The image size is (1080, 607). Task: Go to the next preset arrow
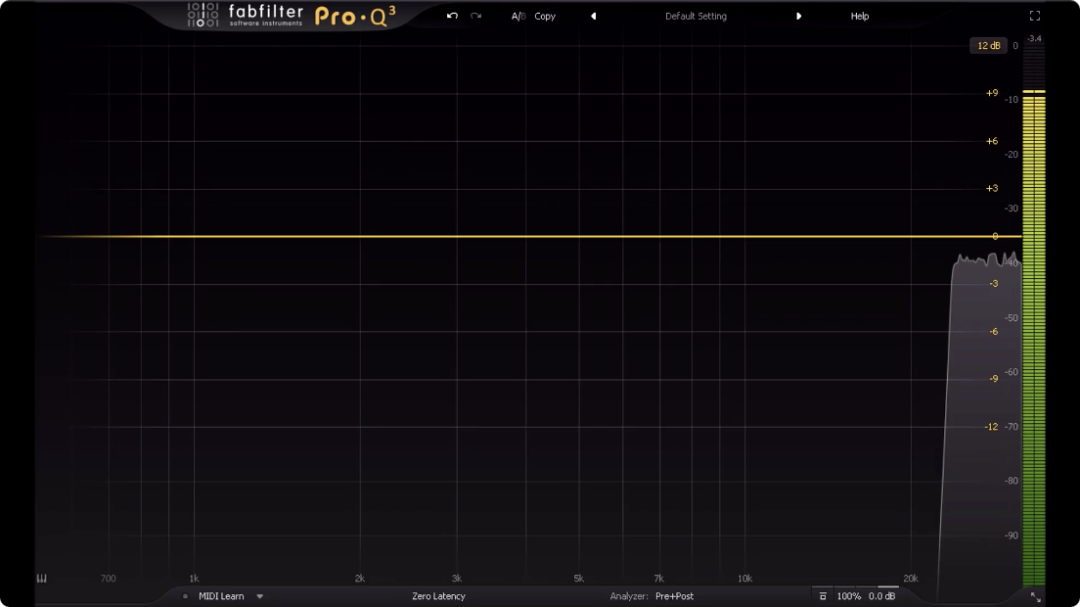[x=799, y=16]
